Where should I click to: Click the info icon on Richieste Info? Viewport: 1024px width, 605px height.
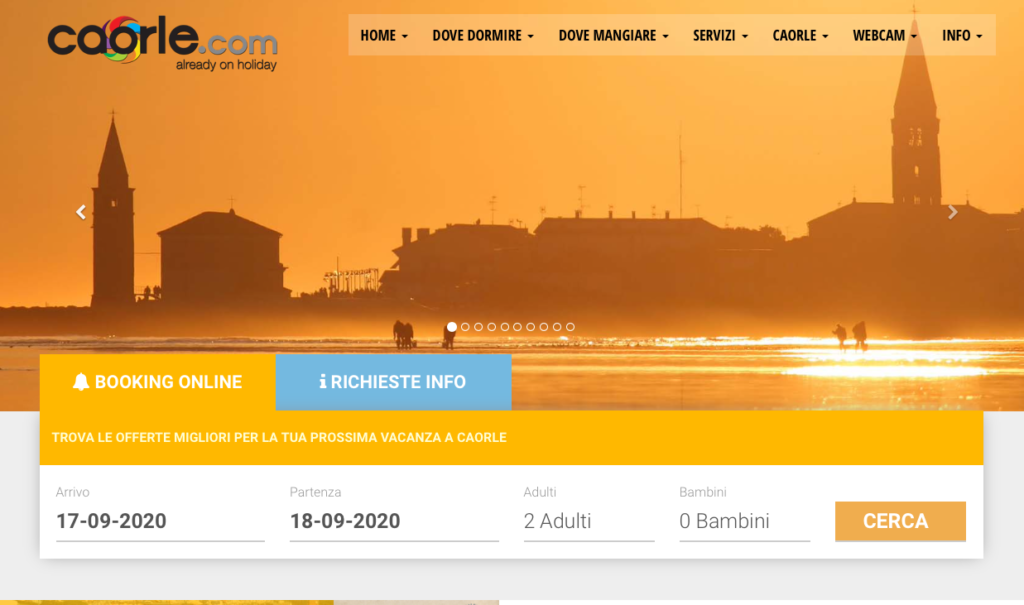(x=323, y=382)
